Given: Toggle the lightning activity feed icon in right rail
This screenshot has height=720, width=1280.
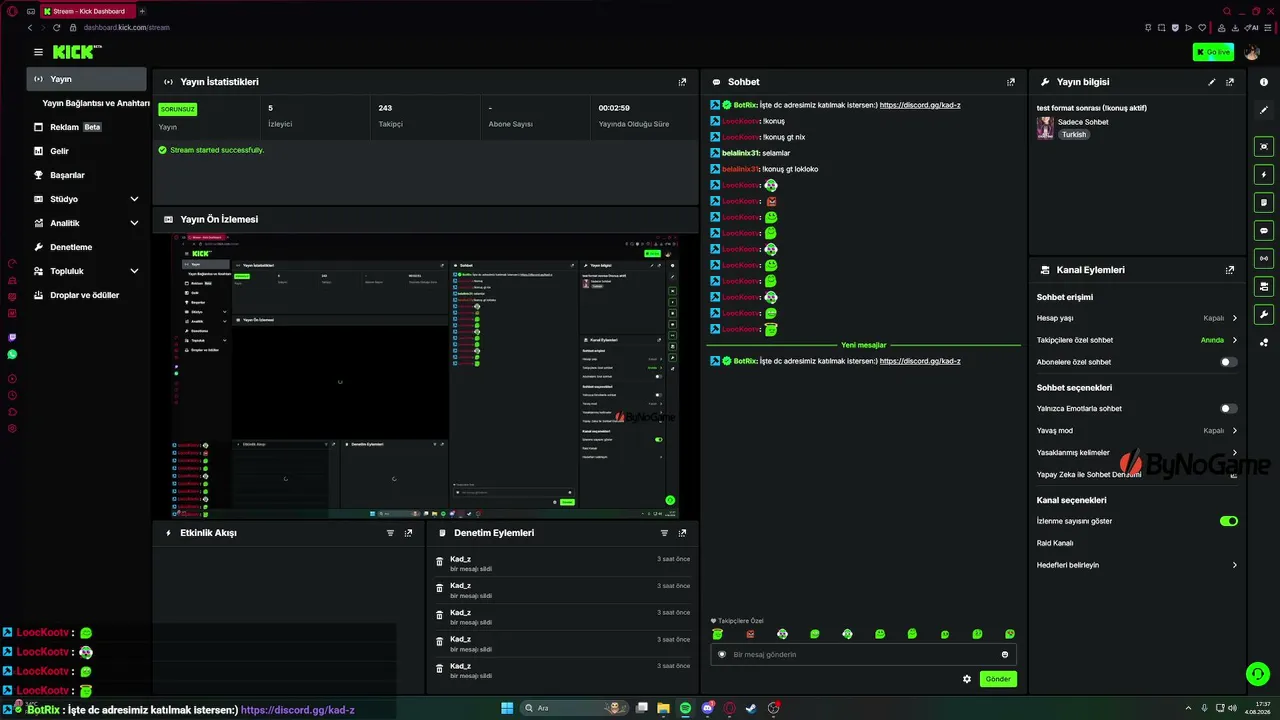Looking at the screenshot, I should tap(1264, 174).
